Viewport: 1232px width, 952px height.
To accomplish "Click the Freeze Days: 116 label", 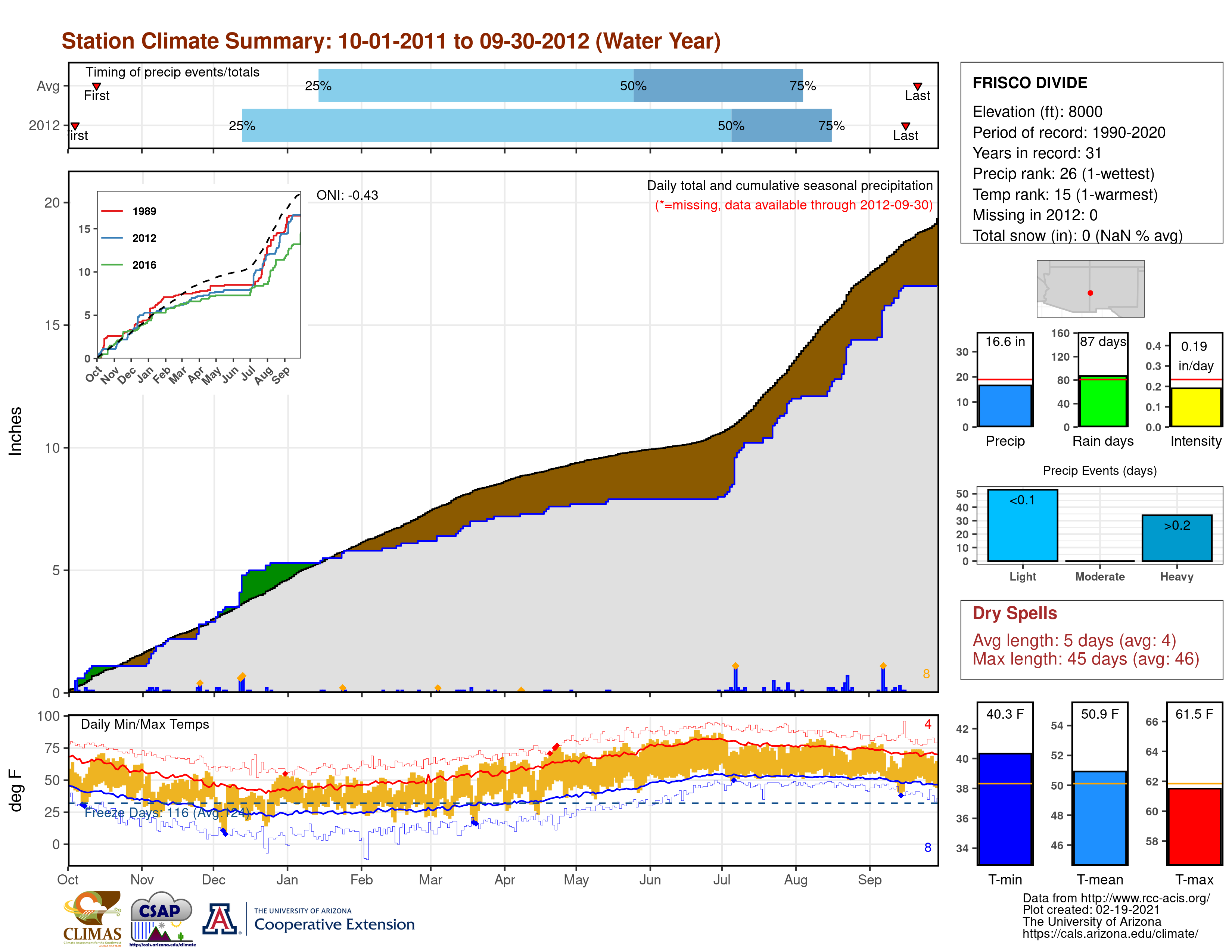I will pyautogui.click(x=168, y=813).
